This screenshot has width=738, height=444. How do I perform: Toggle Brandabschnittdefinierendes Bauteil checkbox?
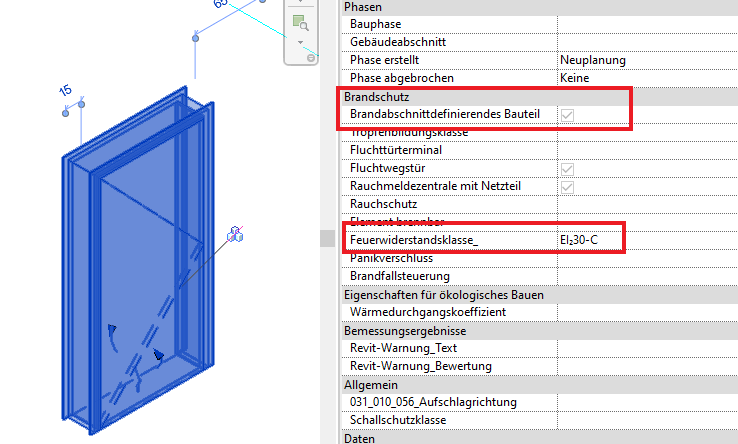(568, 115)
